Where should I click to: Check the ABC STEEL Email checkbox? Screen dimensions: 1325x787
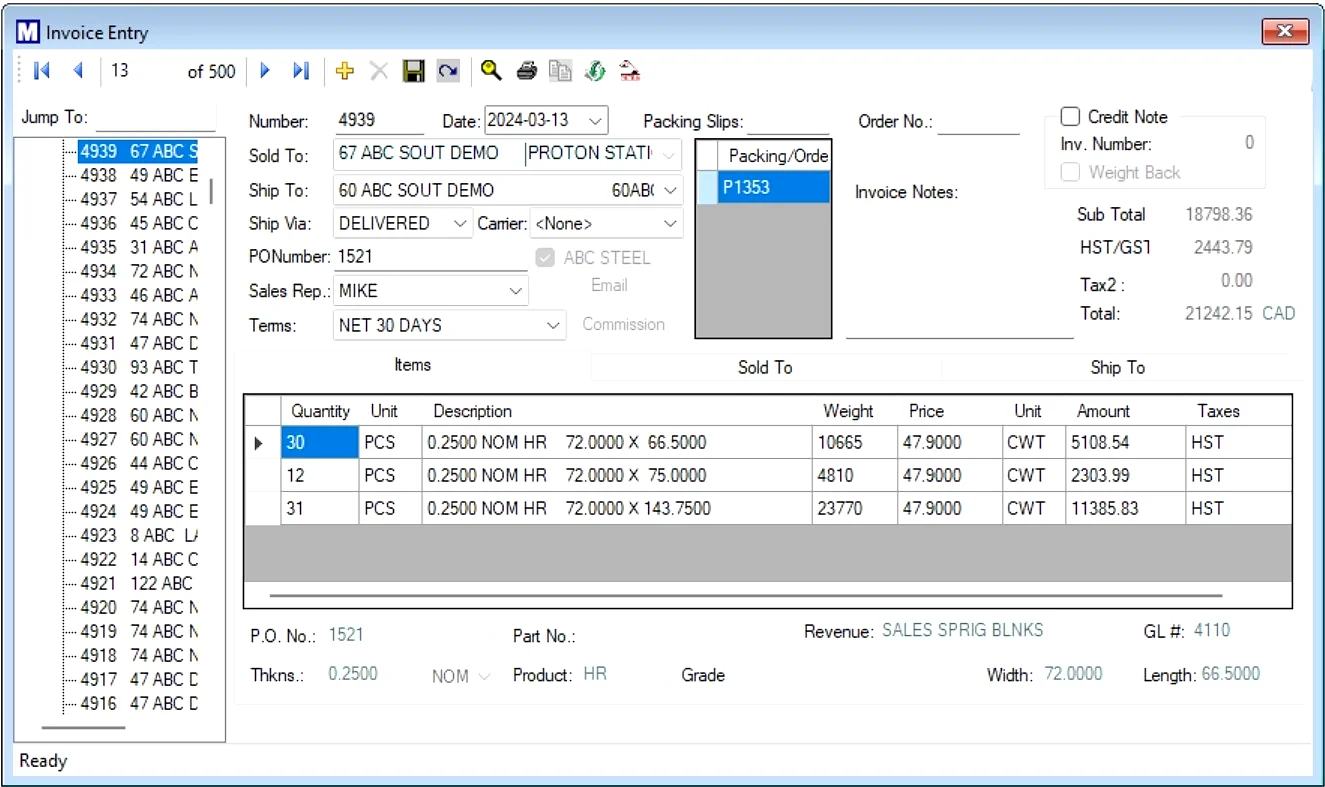[x=545, y=257]
